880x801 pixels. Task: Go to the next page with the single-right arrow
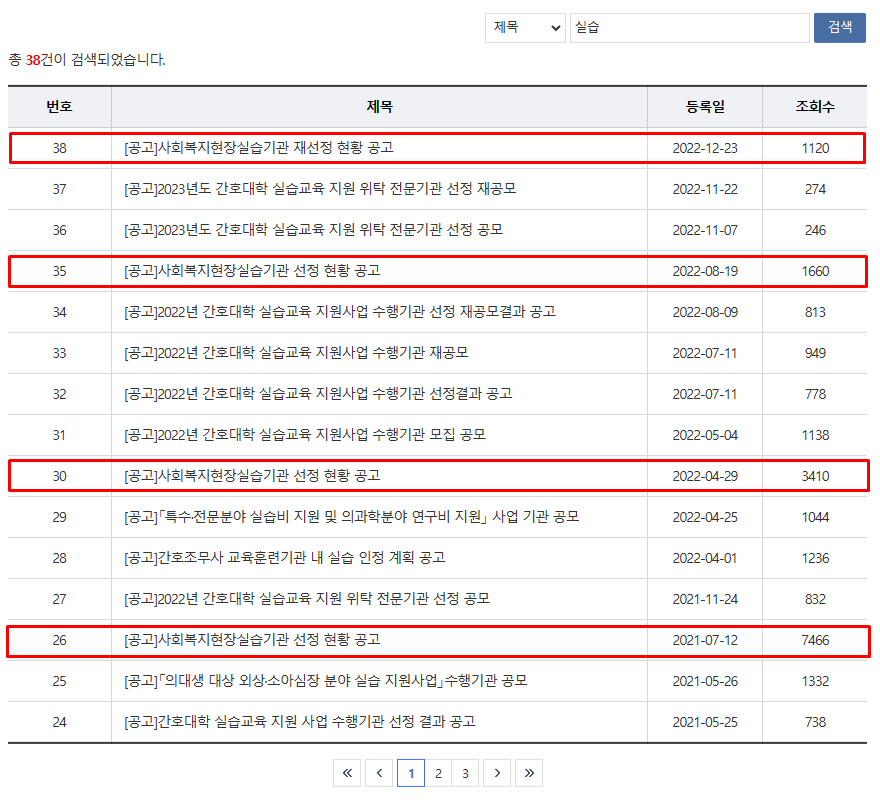[497, 773]
